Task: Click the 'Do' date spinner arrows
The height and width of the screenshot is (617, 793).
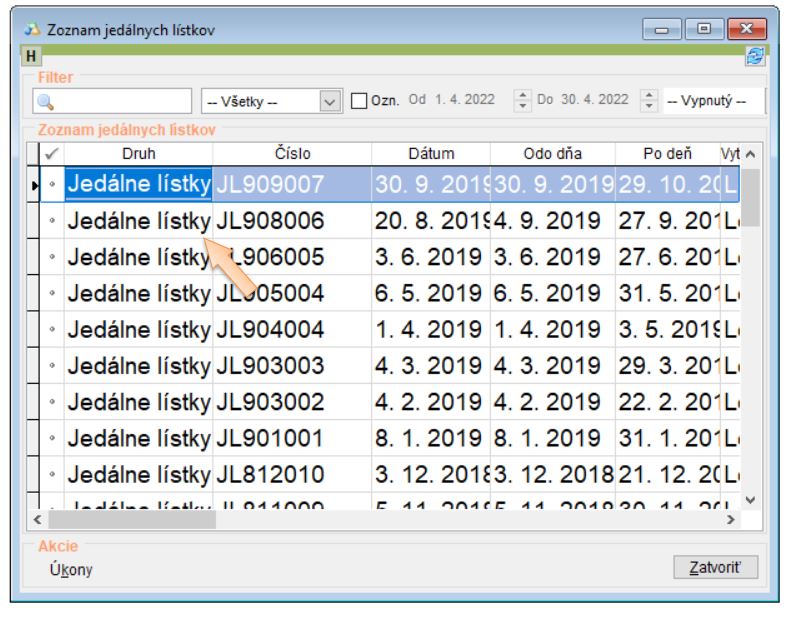Action: pyautogui.click(x=648, y=100)
